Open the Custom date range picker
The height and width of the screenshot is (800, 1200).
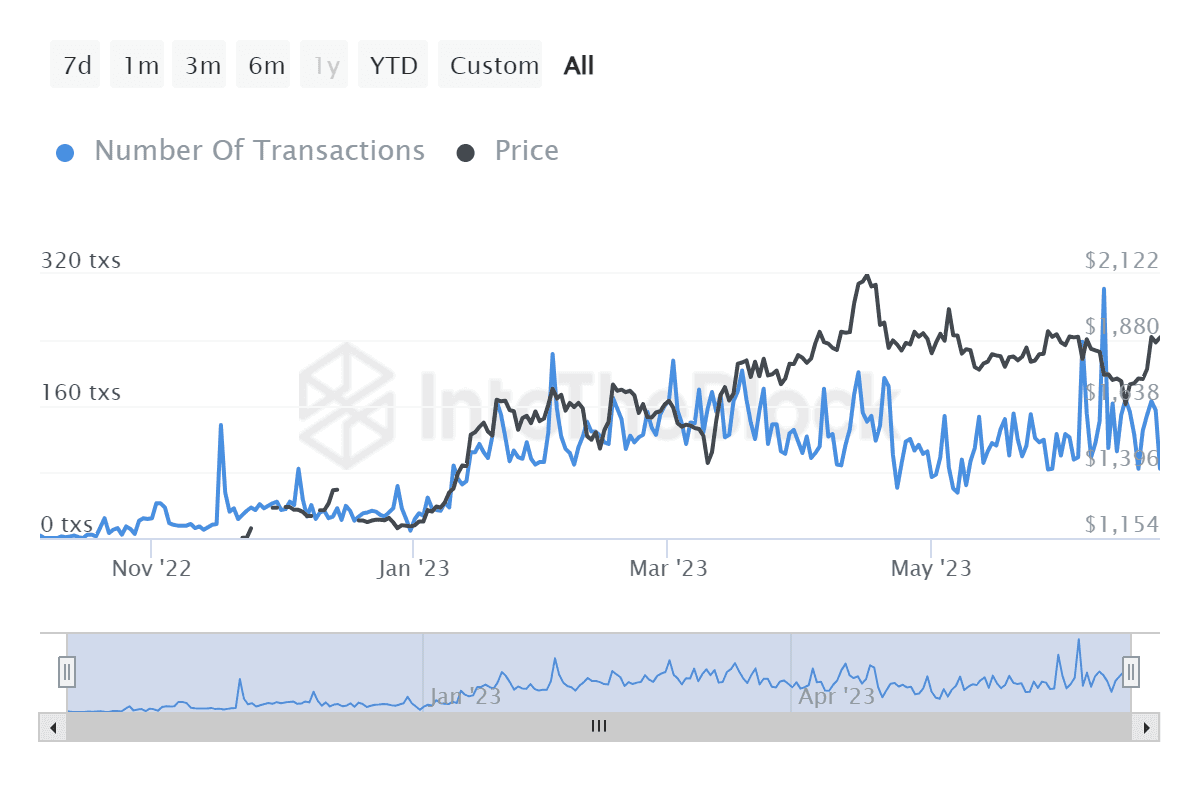tap(494, 66)
